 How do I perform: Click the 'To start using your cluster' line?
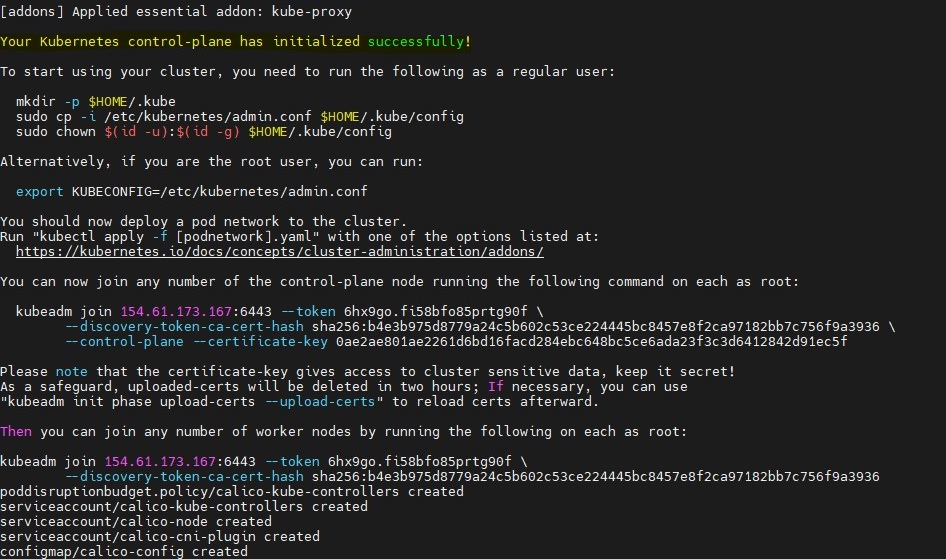click(307, 72)
